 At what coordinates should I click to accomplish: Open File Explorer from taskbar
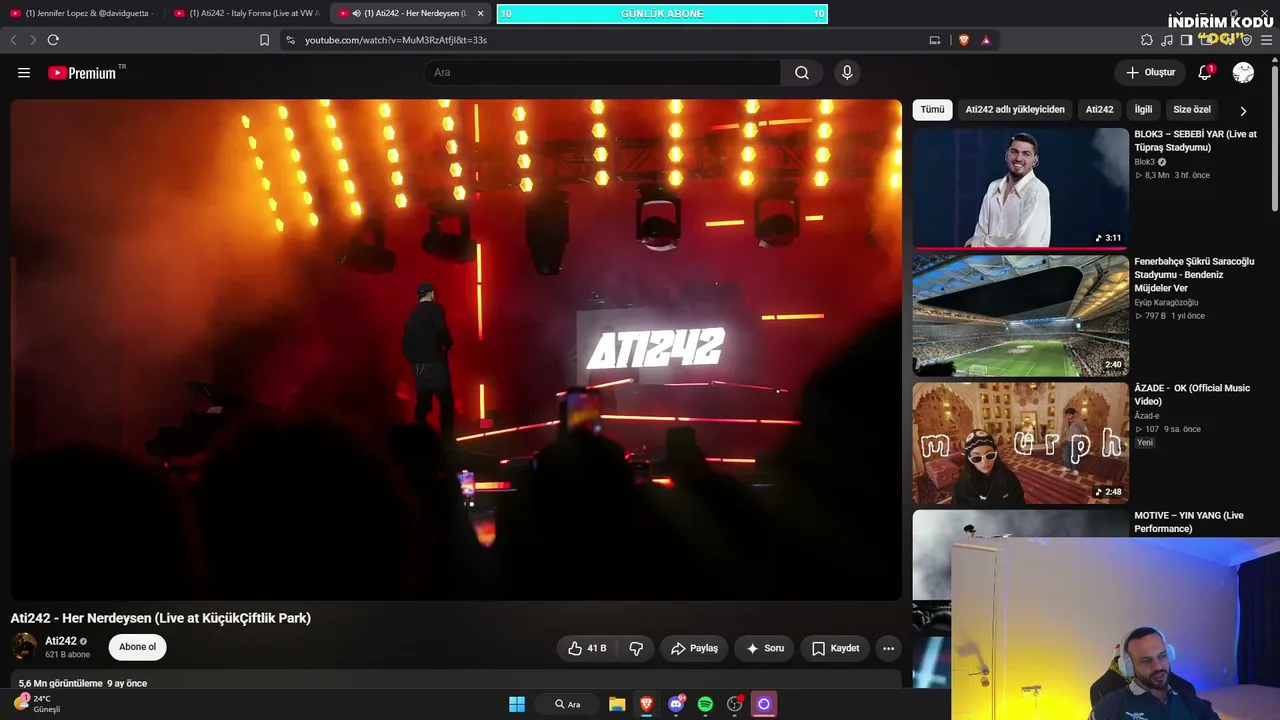click(x=617, y=704)
